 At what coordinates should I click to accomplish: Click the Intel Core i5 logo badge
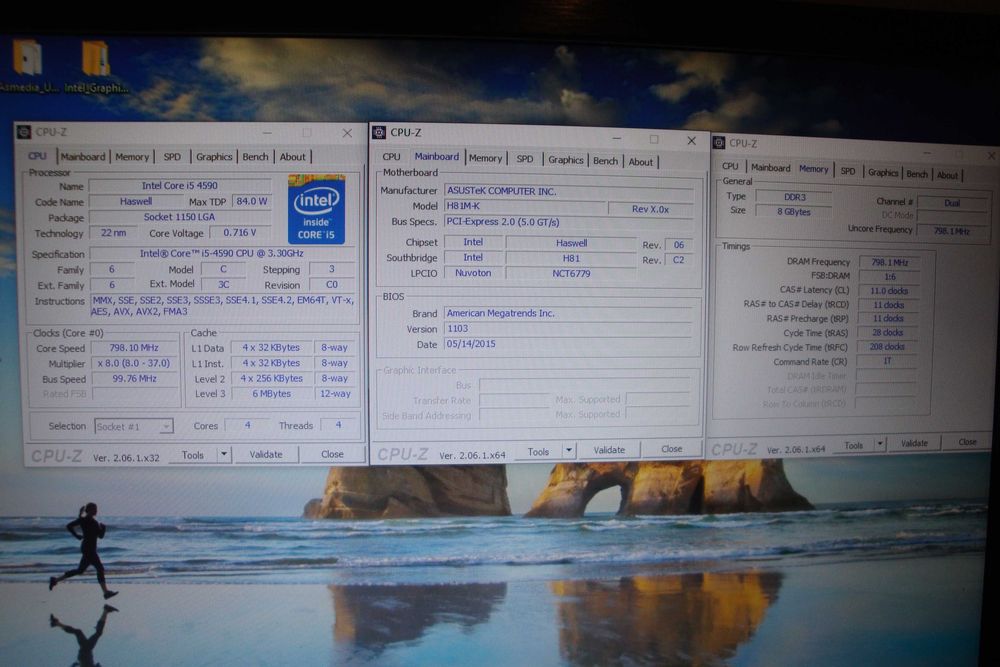click(x=316, y=209)
